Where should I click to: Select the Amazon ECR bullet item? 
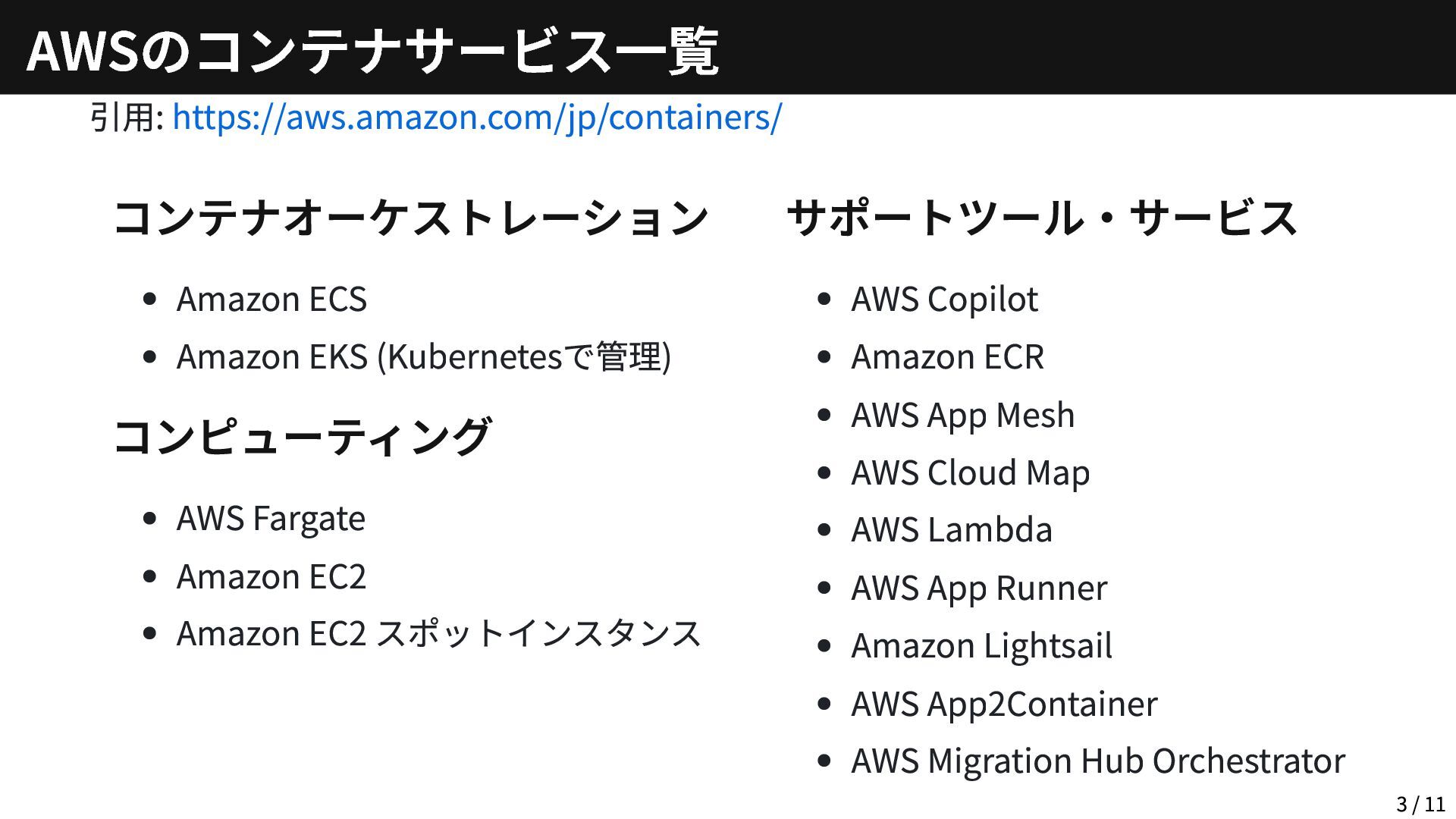947,356
